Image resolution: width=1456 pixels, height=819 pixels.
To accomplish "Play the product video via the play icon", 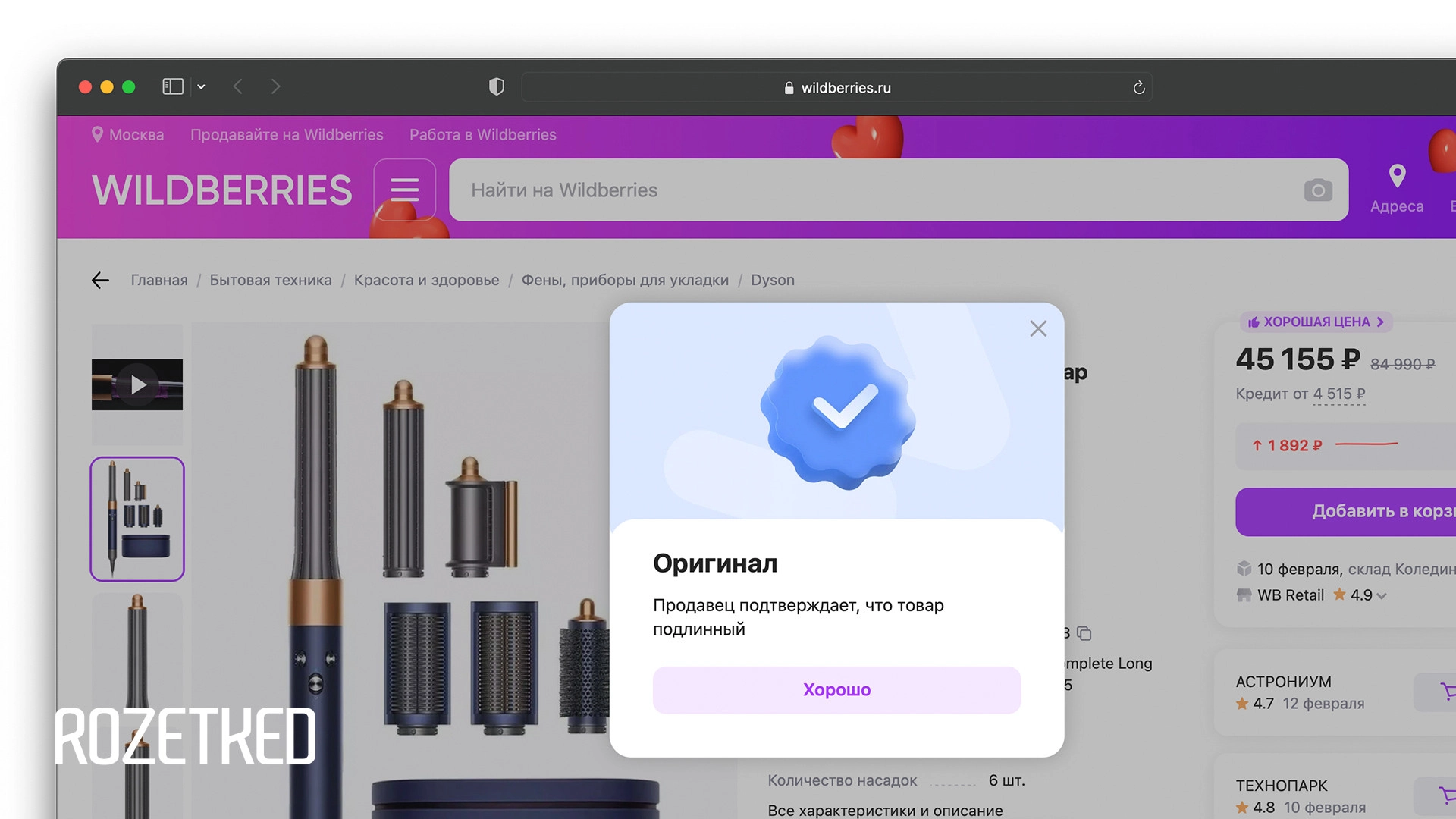I will pyautogui.click(x=137, y=384).
